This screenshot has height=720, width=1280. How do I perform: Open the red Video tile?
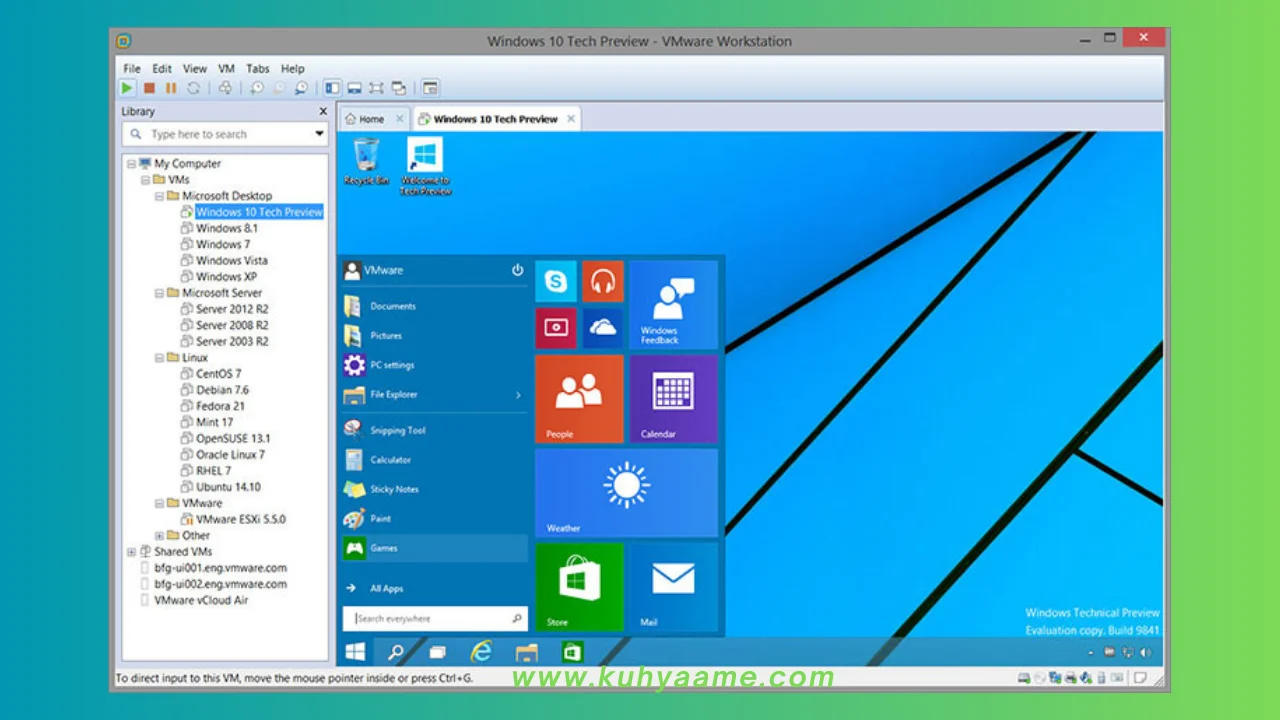pos(555,328)
